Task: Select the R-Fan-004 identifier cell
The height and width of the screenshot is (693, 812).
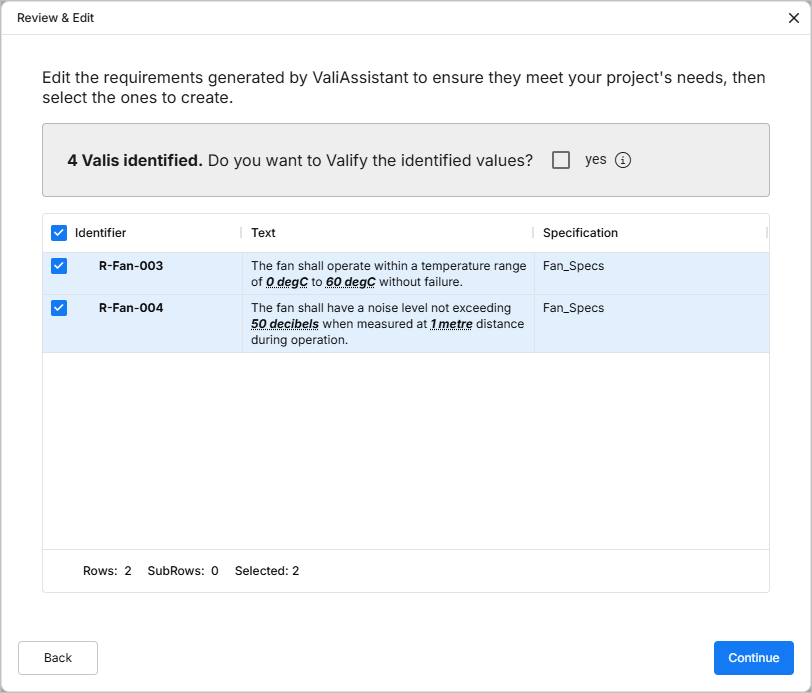Action: [131, 308]
